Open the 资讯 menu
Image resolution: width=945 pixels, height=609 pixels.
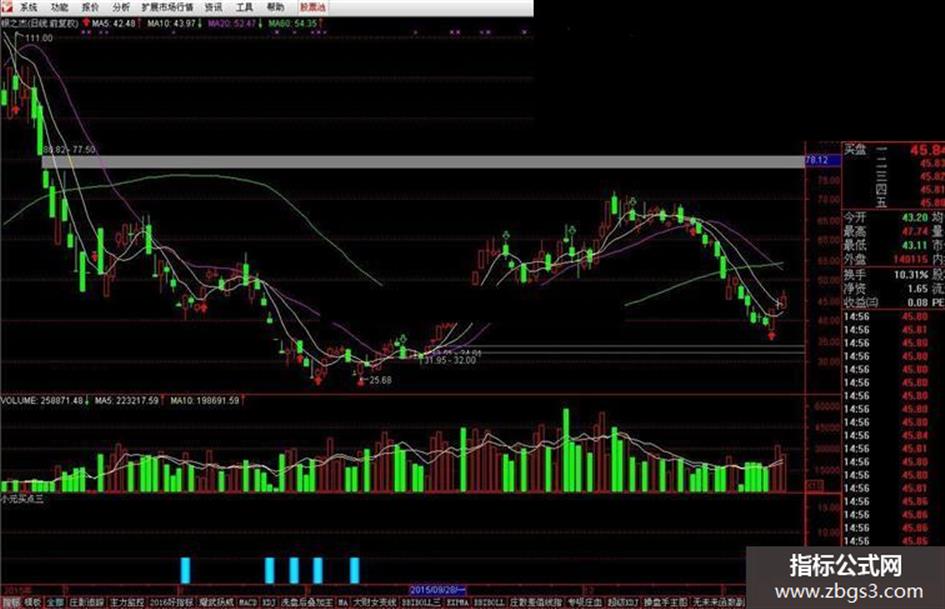pos(213,7)
